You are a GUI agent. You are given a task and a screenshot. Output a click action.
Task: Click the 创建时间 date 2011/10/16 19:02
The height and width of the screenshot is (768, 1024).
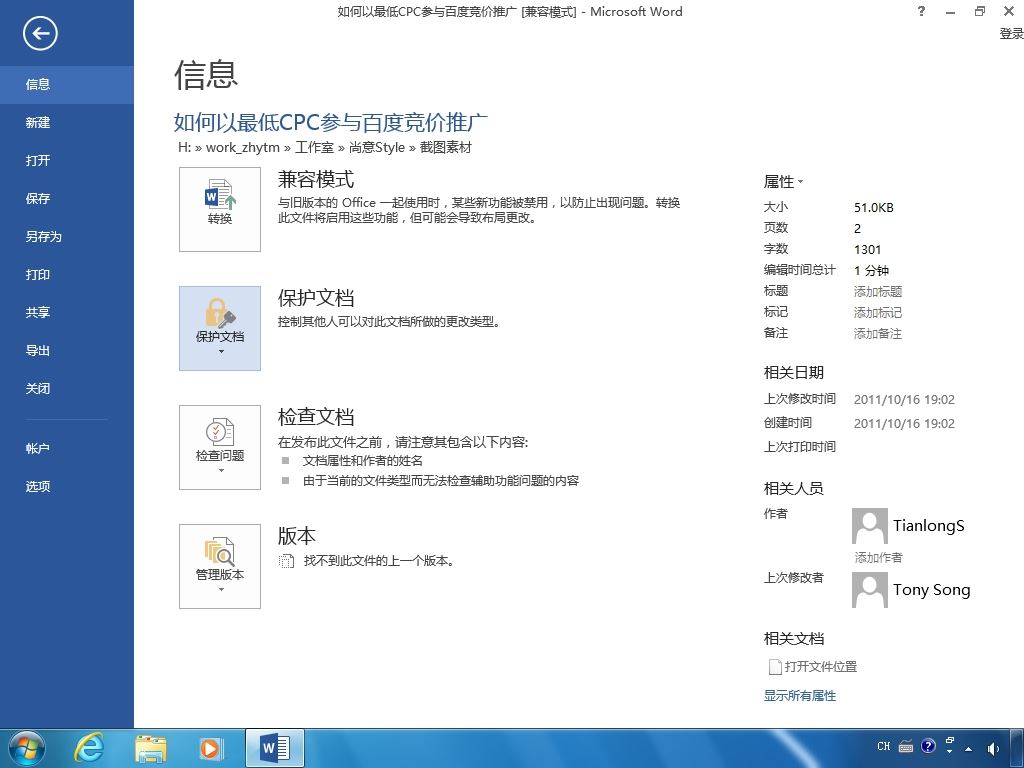tap(904, 424)
